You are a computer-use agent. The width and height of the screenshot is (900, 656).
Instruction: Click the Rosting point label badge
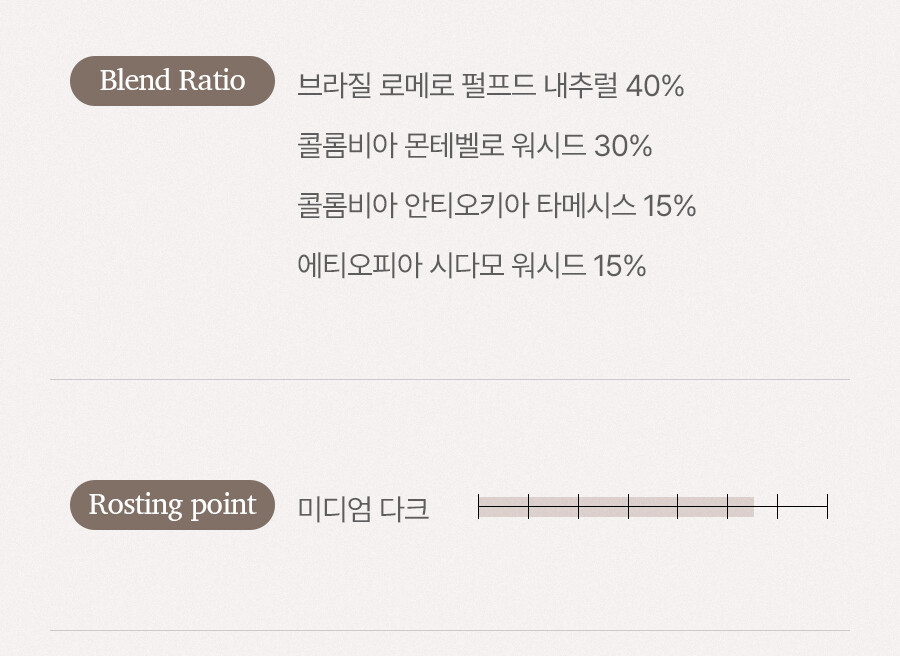point(172,505)
